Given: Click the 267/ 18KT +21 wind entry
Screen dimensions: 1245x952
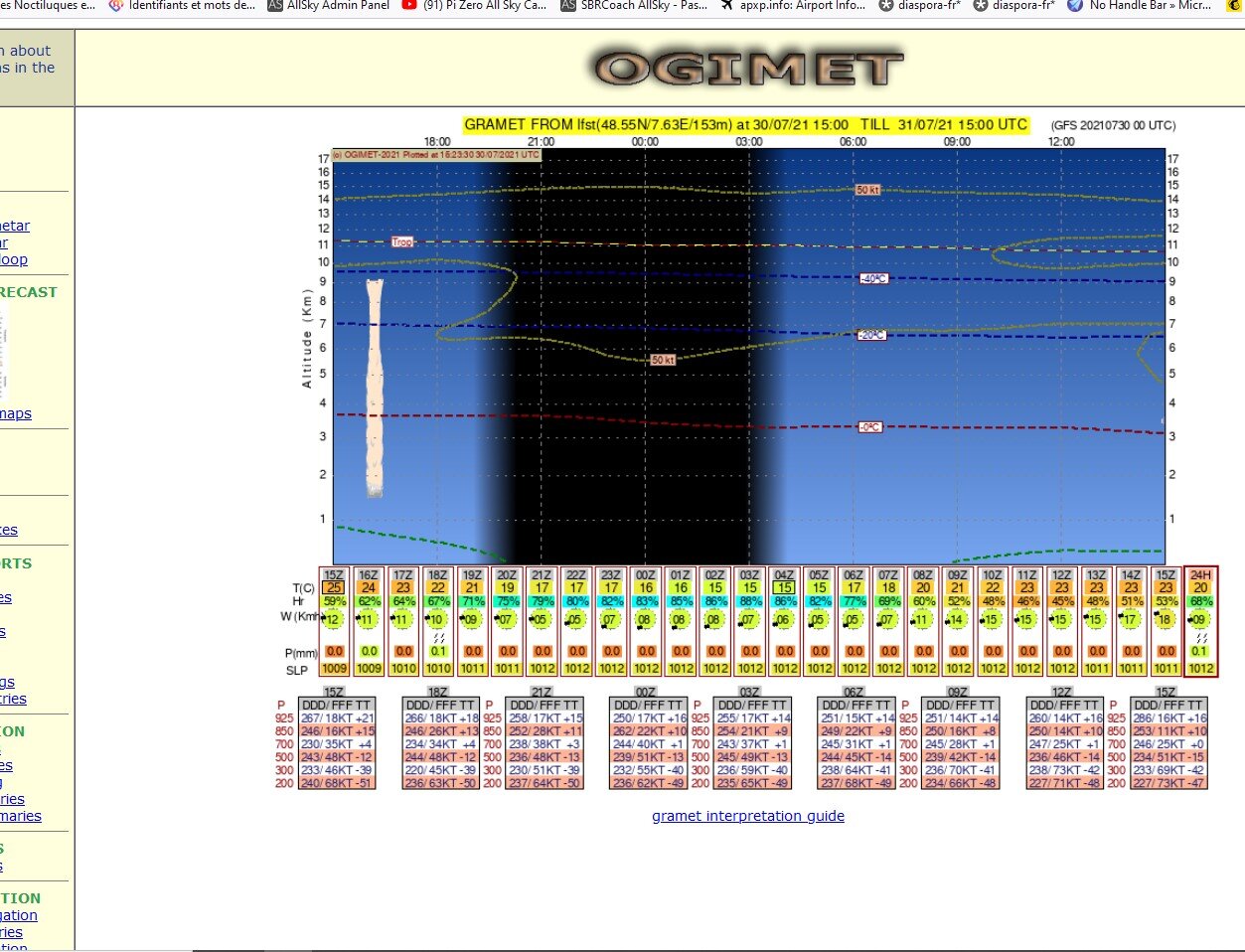Looking at the screenshot, I should [337, 717].
